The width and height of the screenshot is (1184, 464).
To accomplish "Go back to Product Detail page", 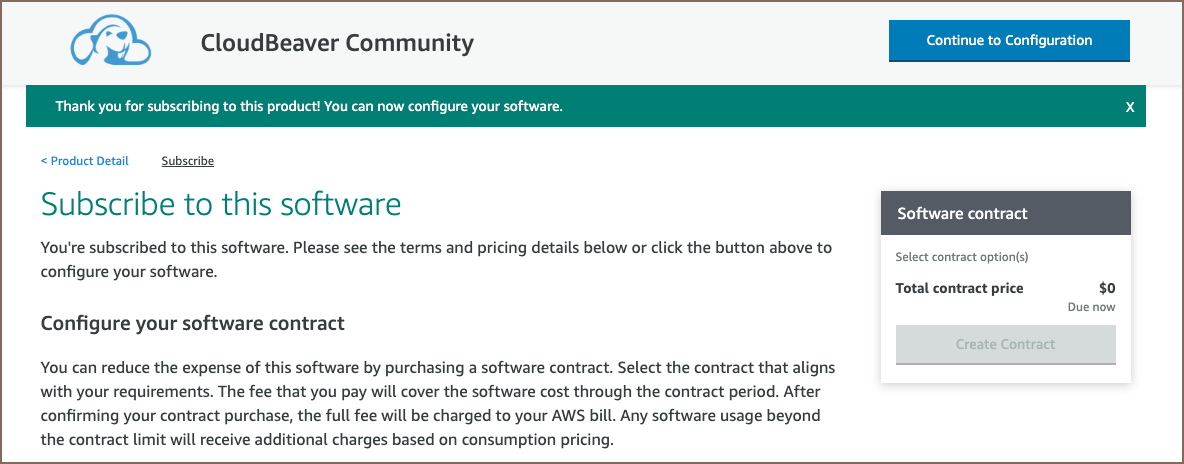I will [x=85, y=161].
